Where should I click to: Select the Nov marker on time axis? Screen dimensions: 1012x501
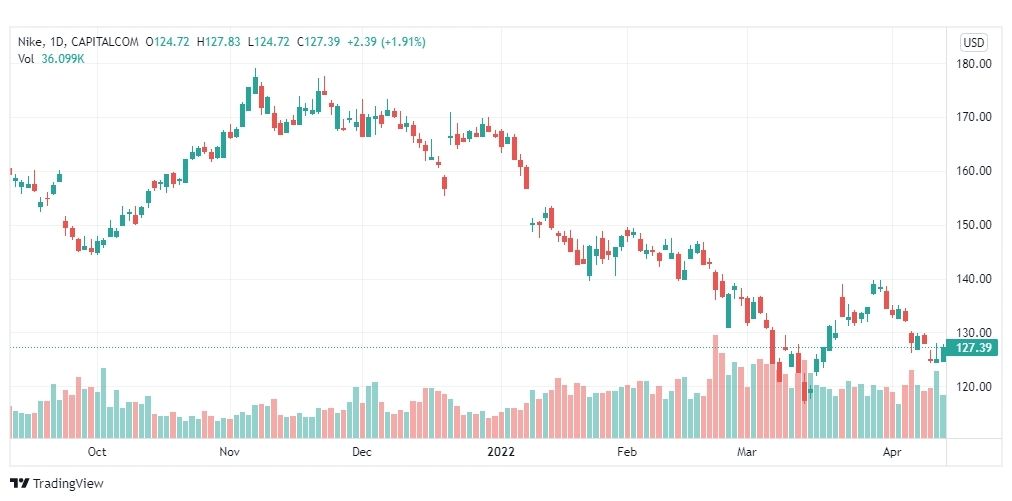coord(229,452)
